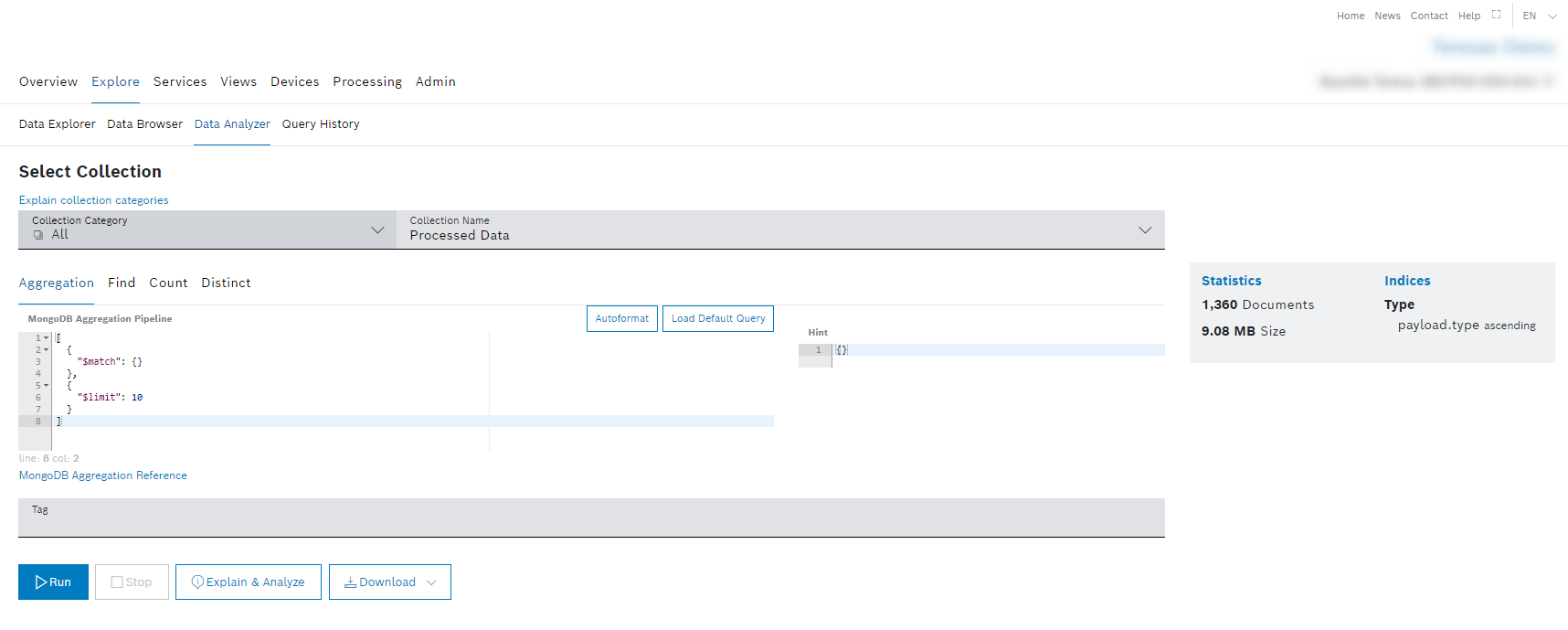
Task: Click the copy icon beside All category
Action: (38, 235)
